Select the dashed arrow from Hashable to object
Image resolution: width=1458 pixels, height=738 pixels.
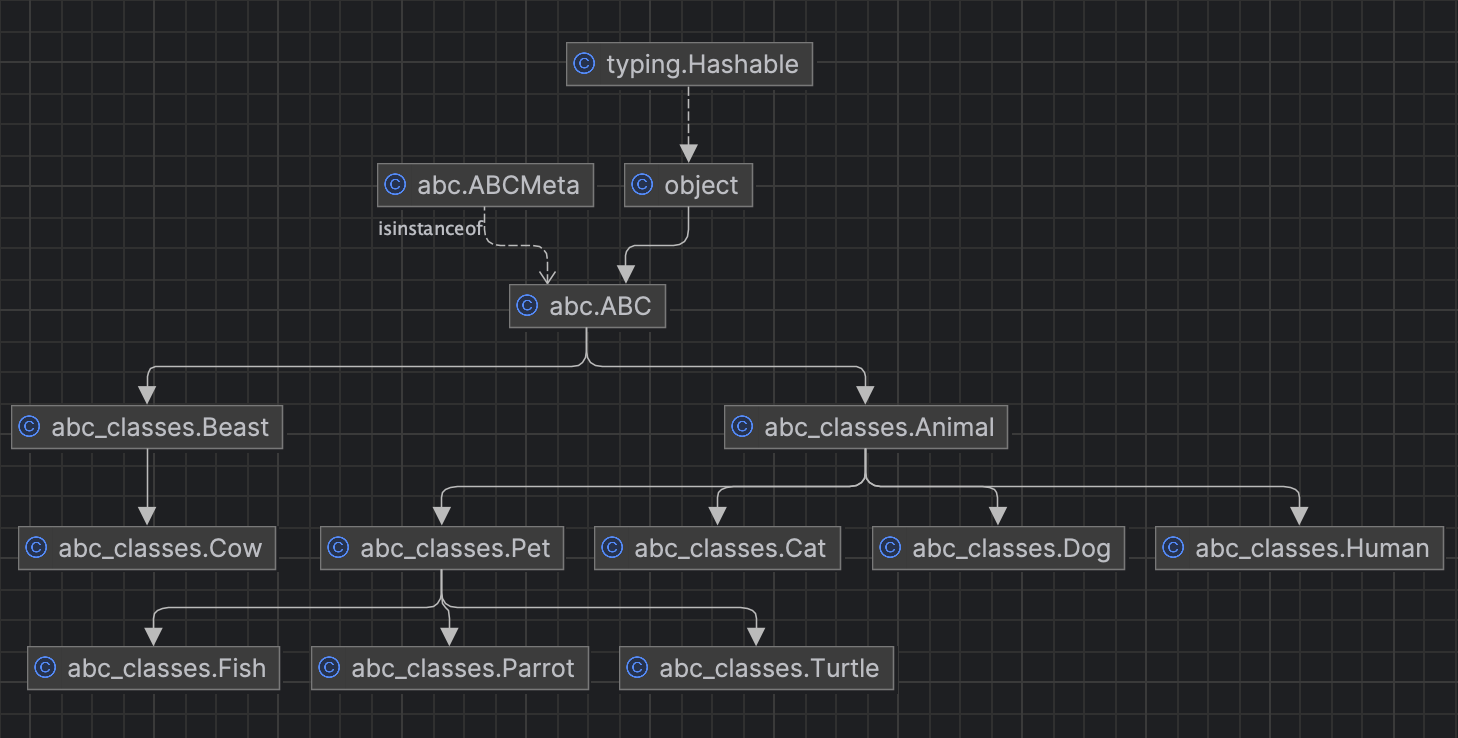[688, 122]
